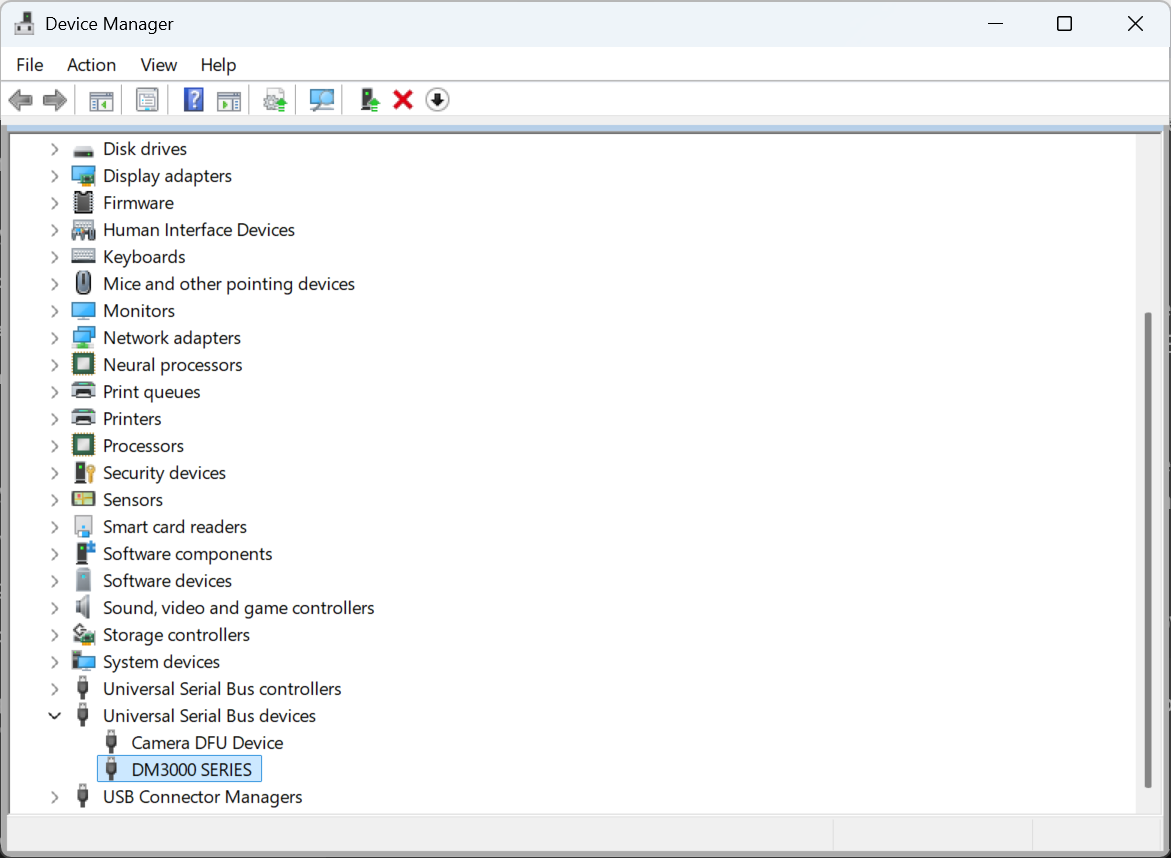Open the Properties toolbar icon
This screenshot has height=858, width=1171.
(x=147, y=100)
